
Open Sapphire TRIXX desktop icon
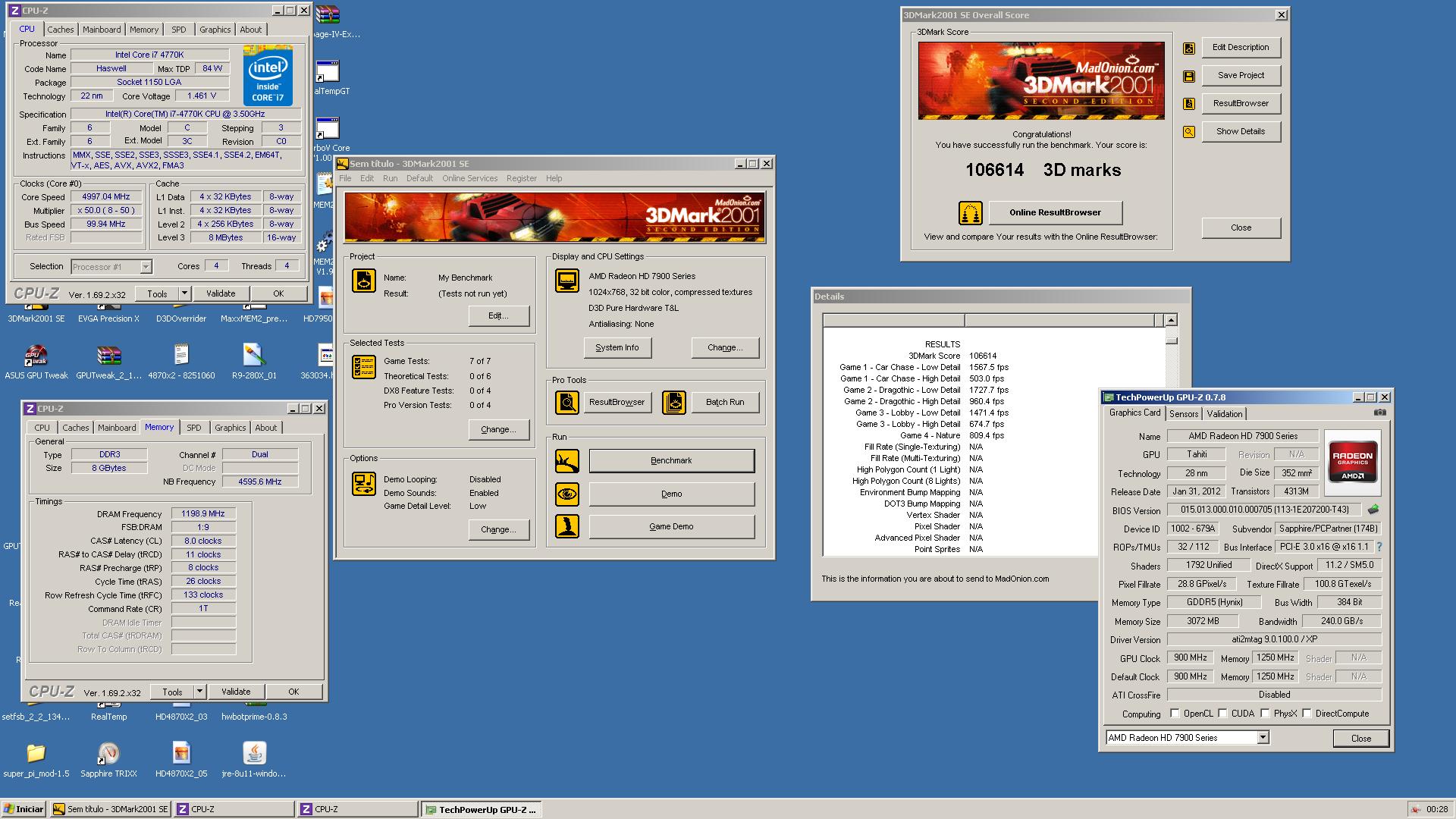click(x=108, y=759)
